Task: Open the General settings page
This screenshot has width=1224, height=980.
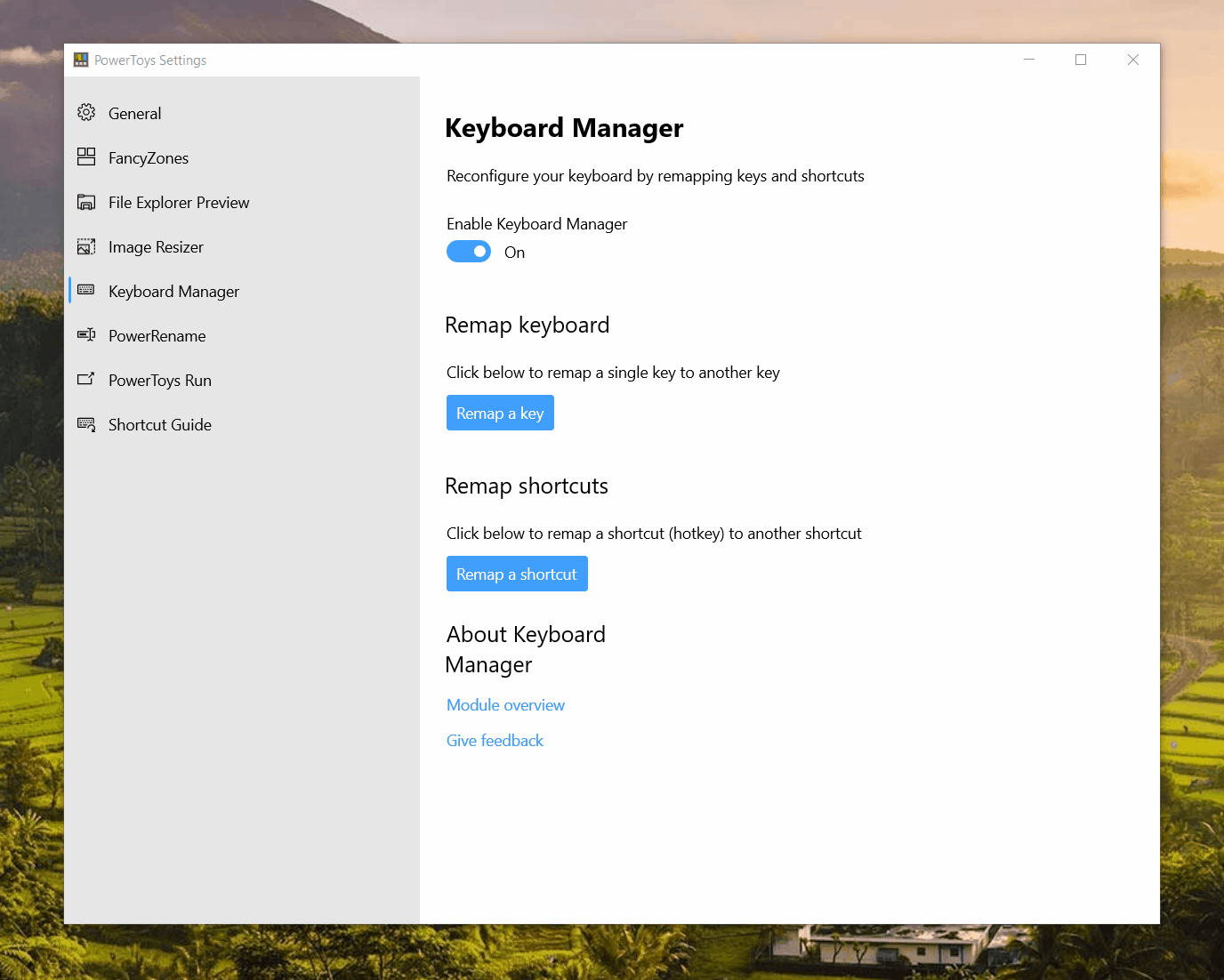Action: [134, 114]
